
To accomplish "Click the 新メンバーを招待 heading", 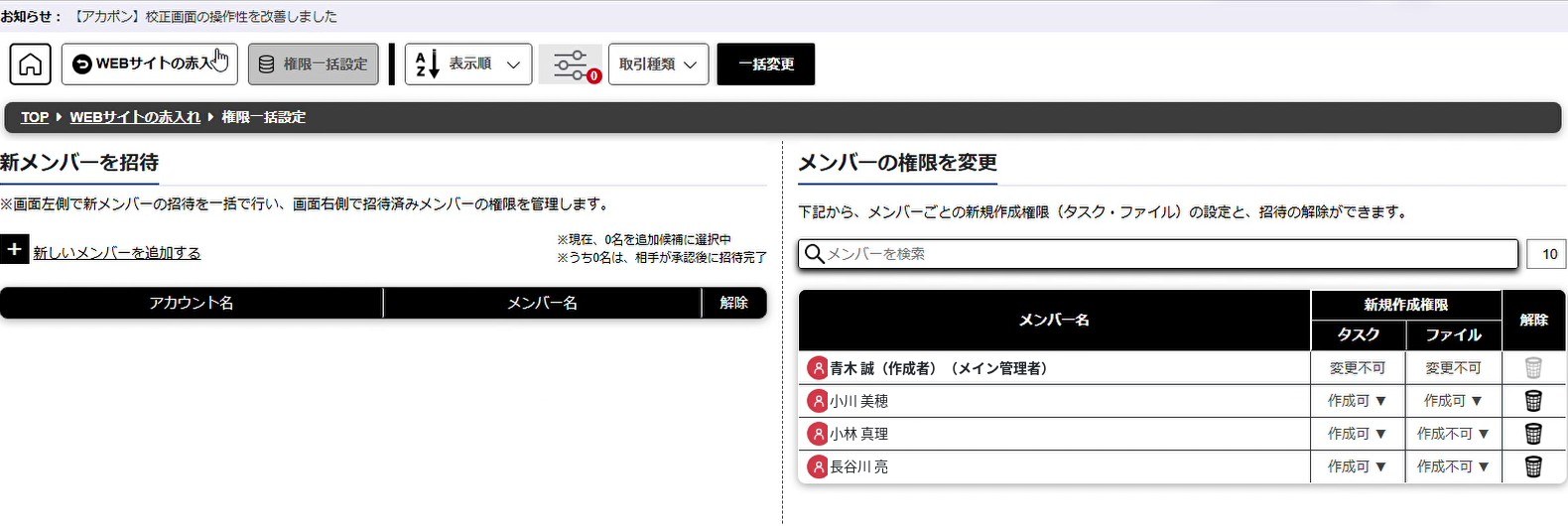I will 79,162.
